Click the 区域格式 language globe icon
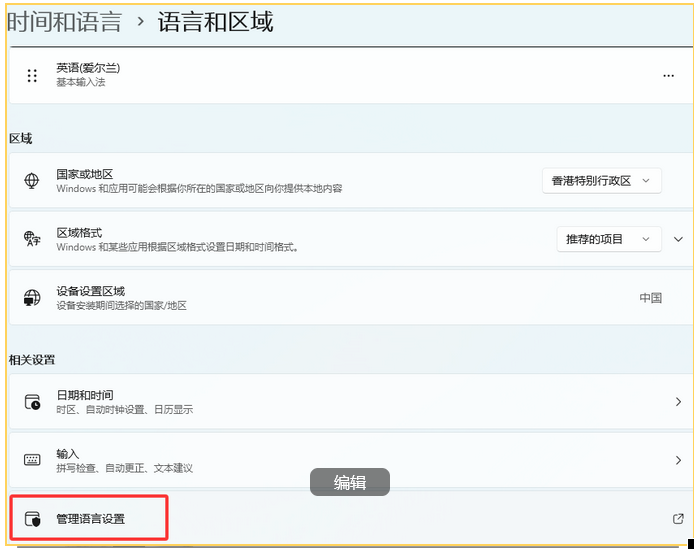694x551 pixels. click(x=32, y=239)
